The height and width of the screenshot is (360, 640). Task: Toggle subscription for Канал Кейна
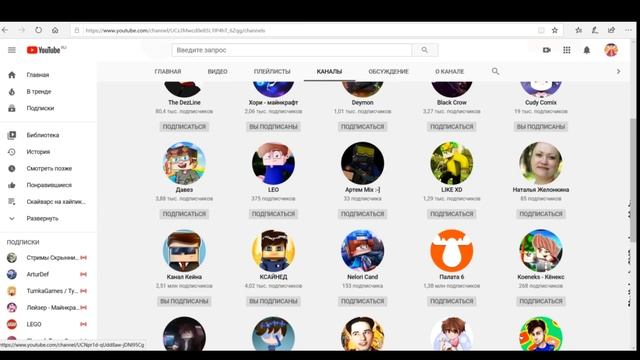tap(184, 301)
